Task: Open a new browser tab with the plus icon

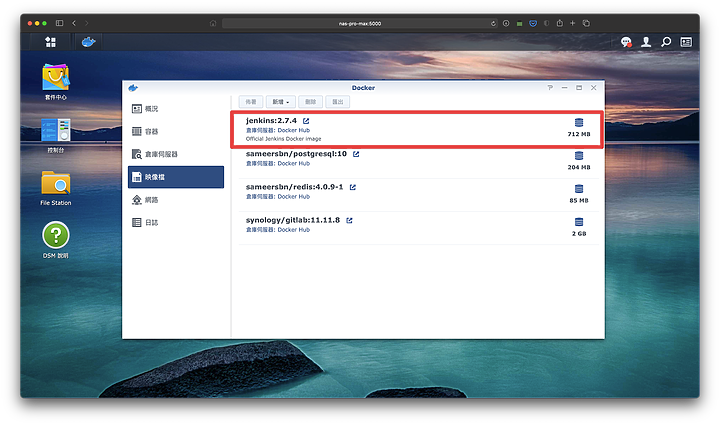Action: (x=573, y=23)
